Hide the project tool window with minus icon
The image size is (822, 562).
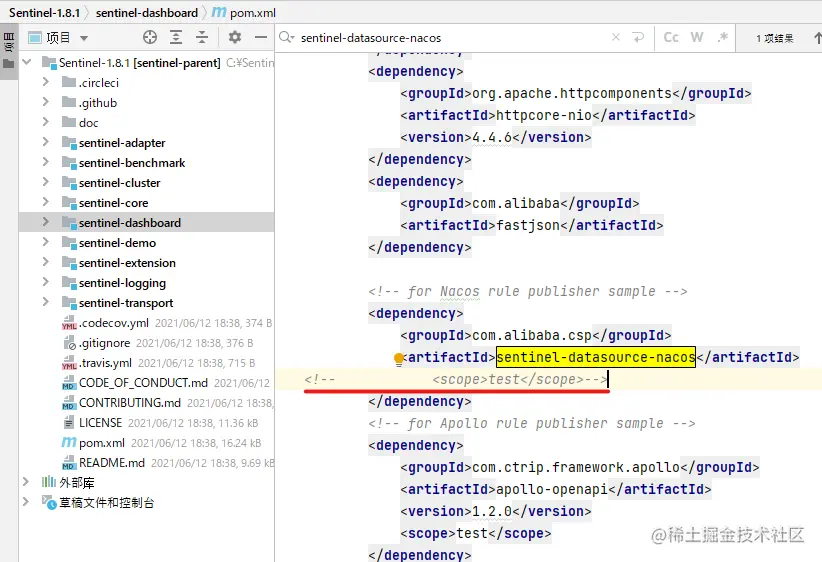[261, 37]
